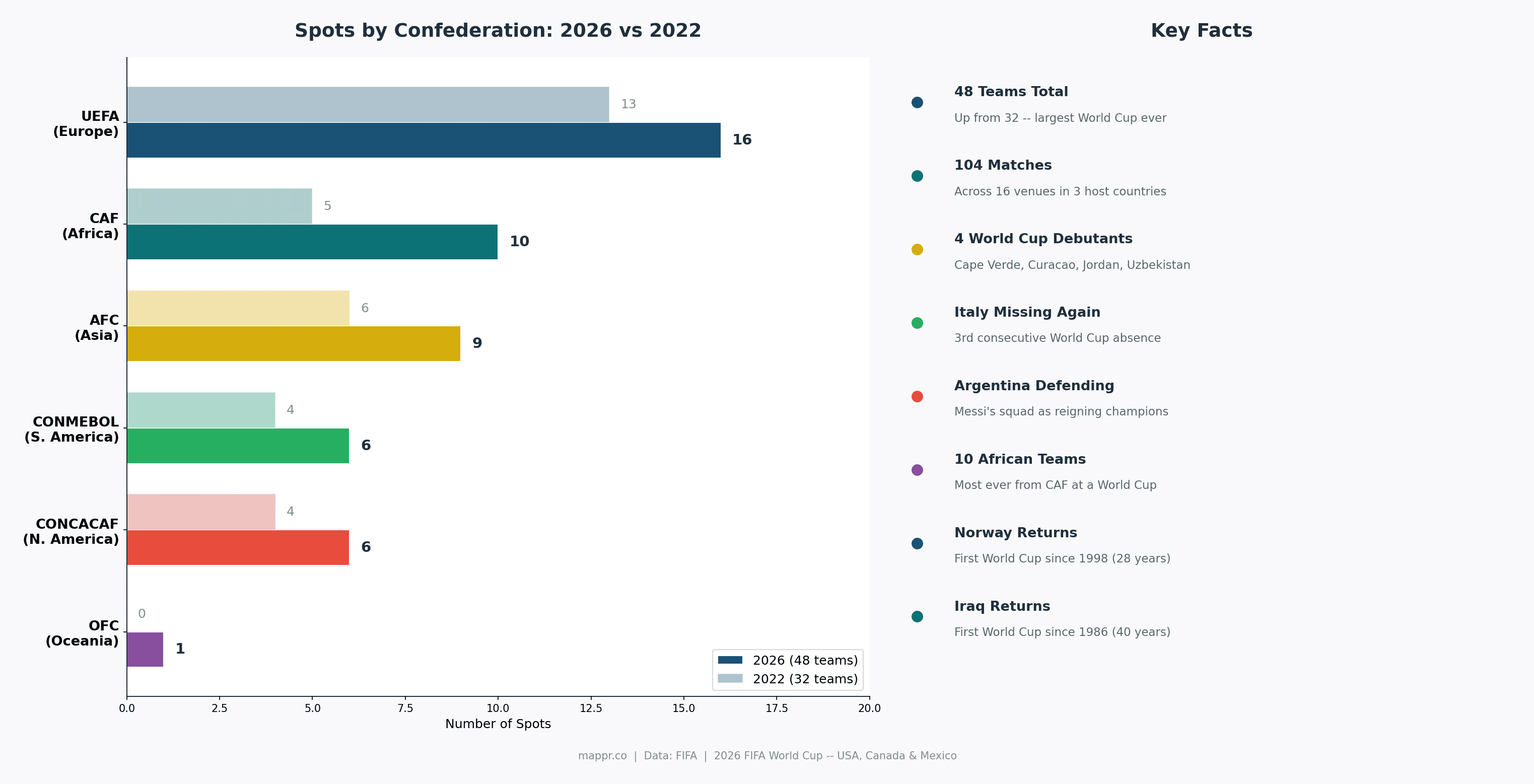Open the mappr.co link in footer

[x=602, y=755]
